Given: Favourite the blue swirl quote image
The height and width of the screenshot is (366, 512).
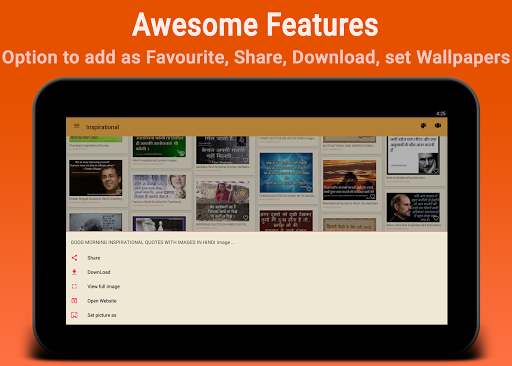Looking at the screenshot, I should point(309,189).
